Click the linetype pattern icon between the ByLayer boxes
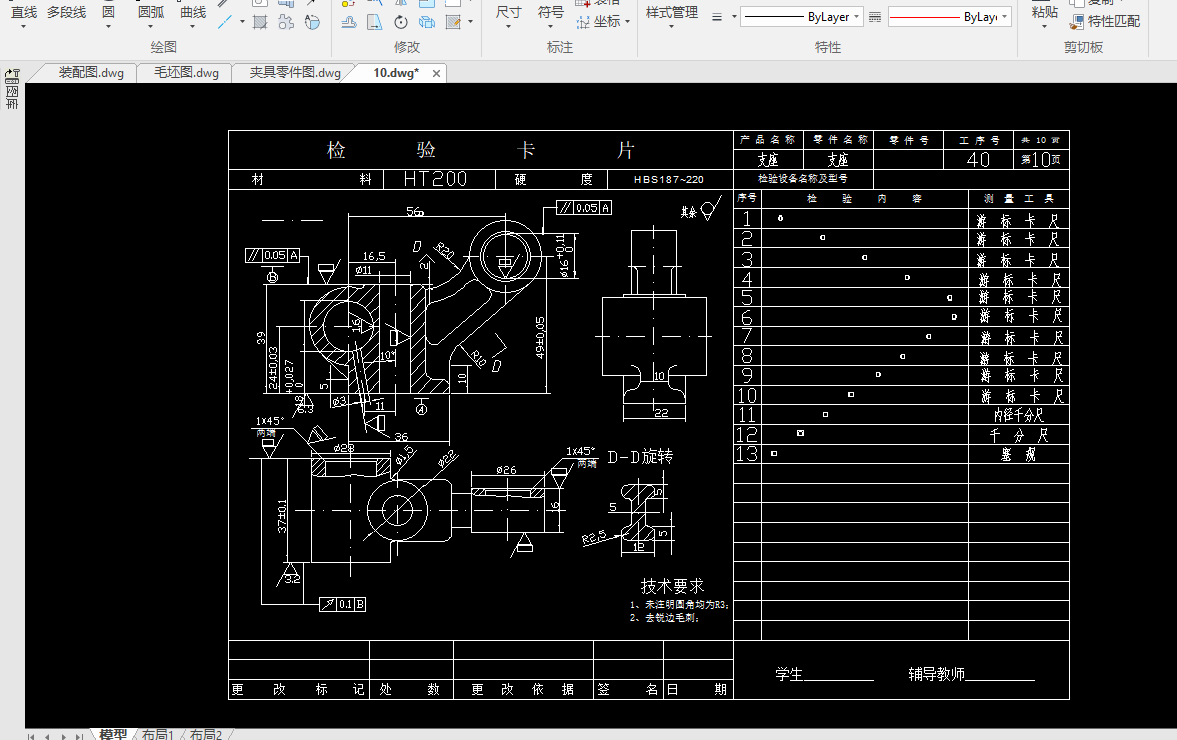1177x740 pixels. 875,17
